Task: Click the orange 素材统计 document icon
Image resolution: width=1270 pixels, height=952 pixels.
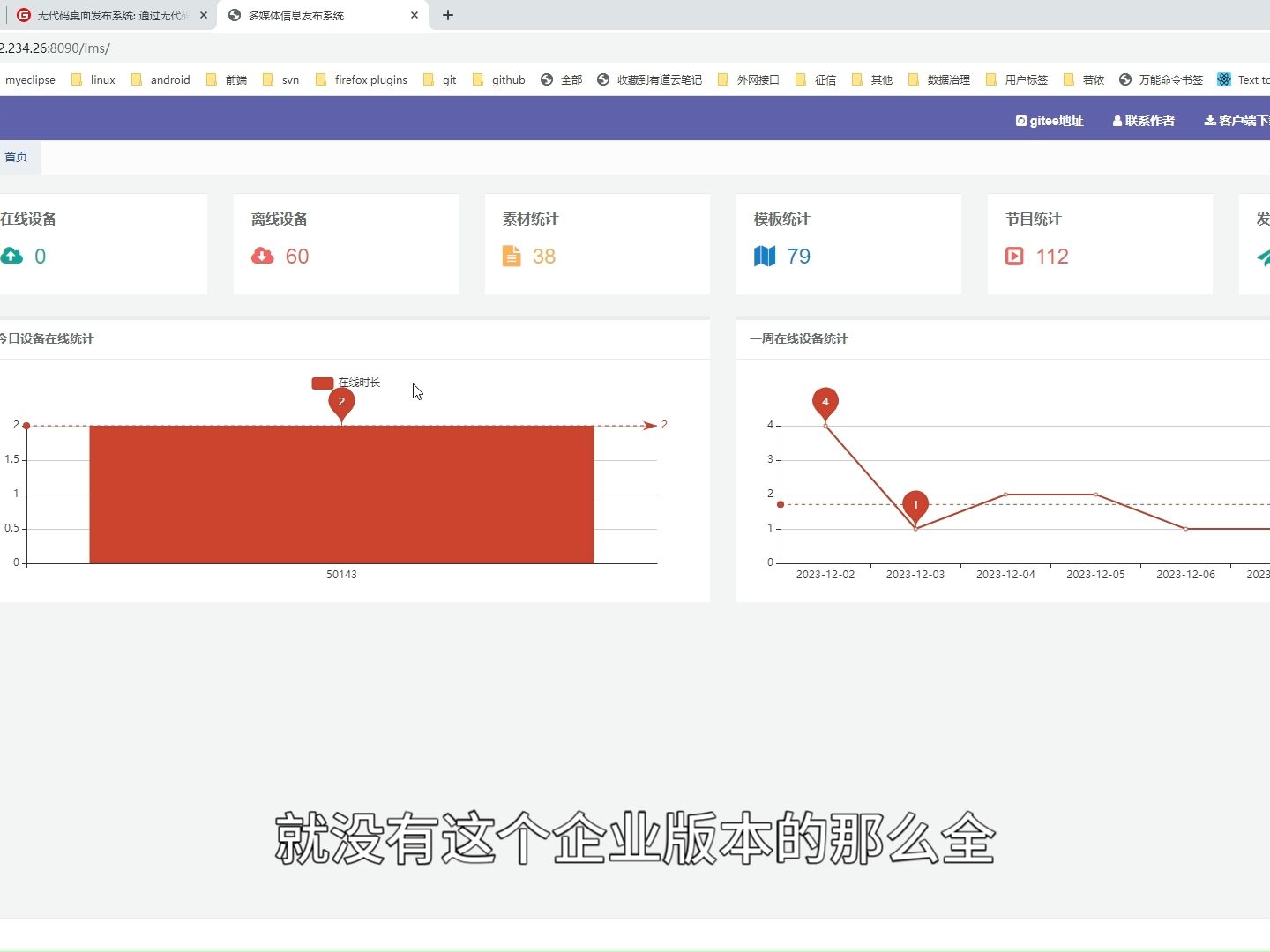Action: tap(512, 256)
